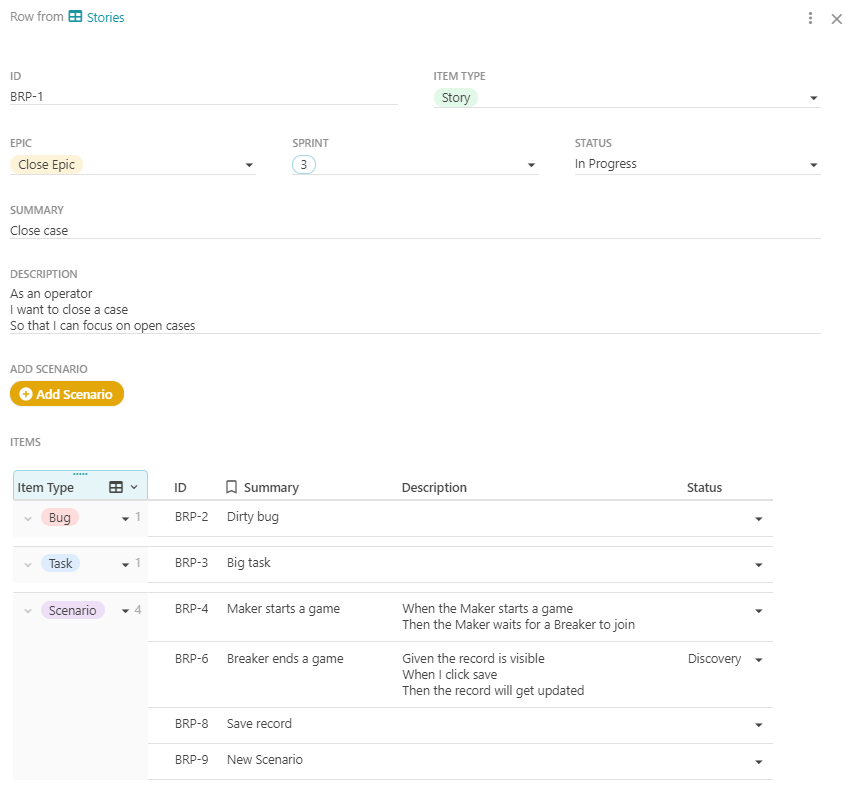Select the Close Epic colored tag

click(46, 165)
